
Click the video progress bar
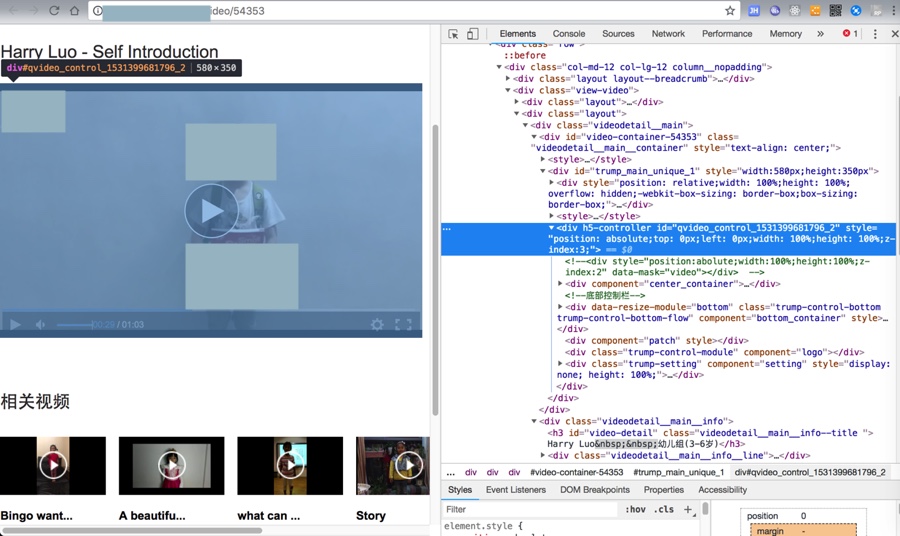[x=75, y=325]
